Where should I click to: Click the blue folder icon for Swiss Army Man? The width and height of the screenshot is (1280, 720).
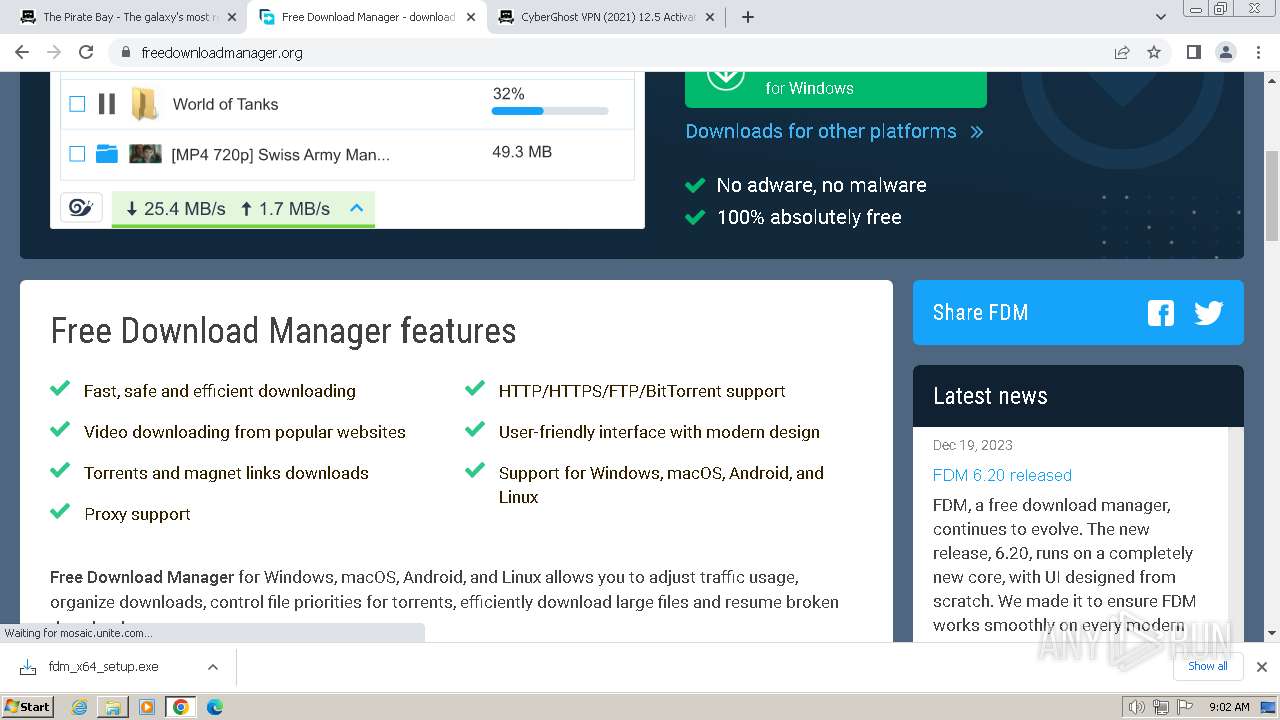(107, 154)
